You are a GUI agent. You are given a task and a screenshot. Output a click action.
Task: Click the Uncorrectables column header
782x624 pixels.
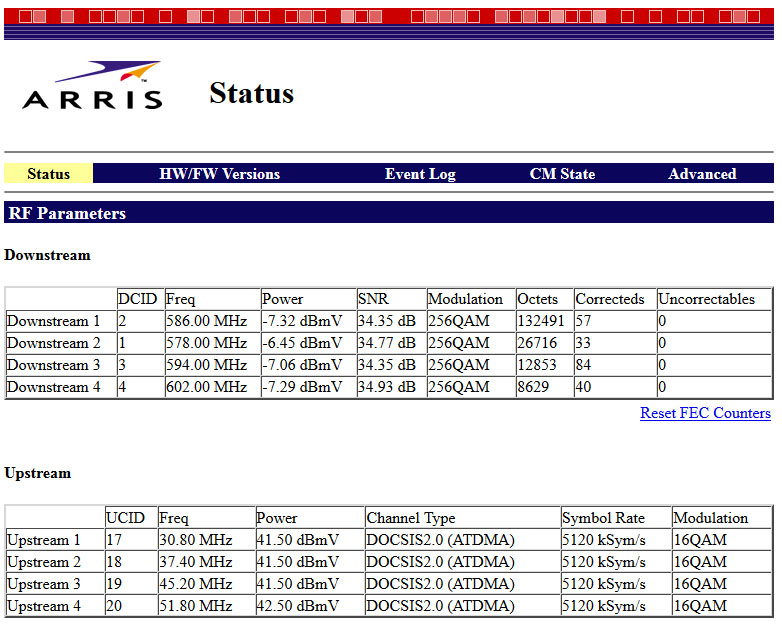point(713,299)
